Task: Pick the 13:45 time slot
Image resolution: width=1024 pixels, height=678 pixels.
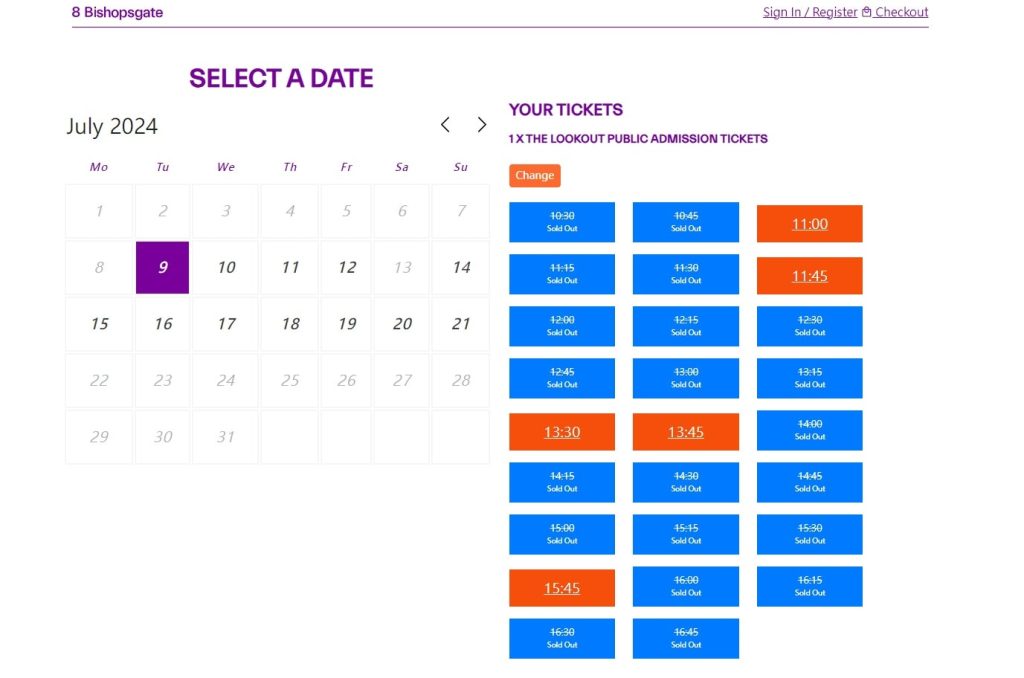Action: pyautogui.click(x=686, y=432)
